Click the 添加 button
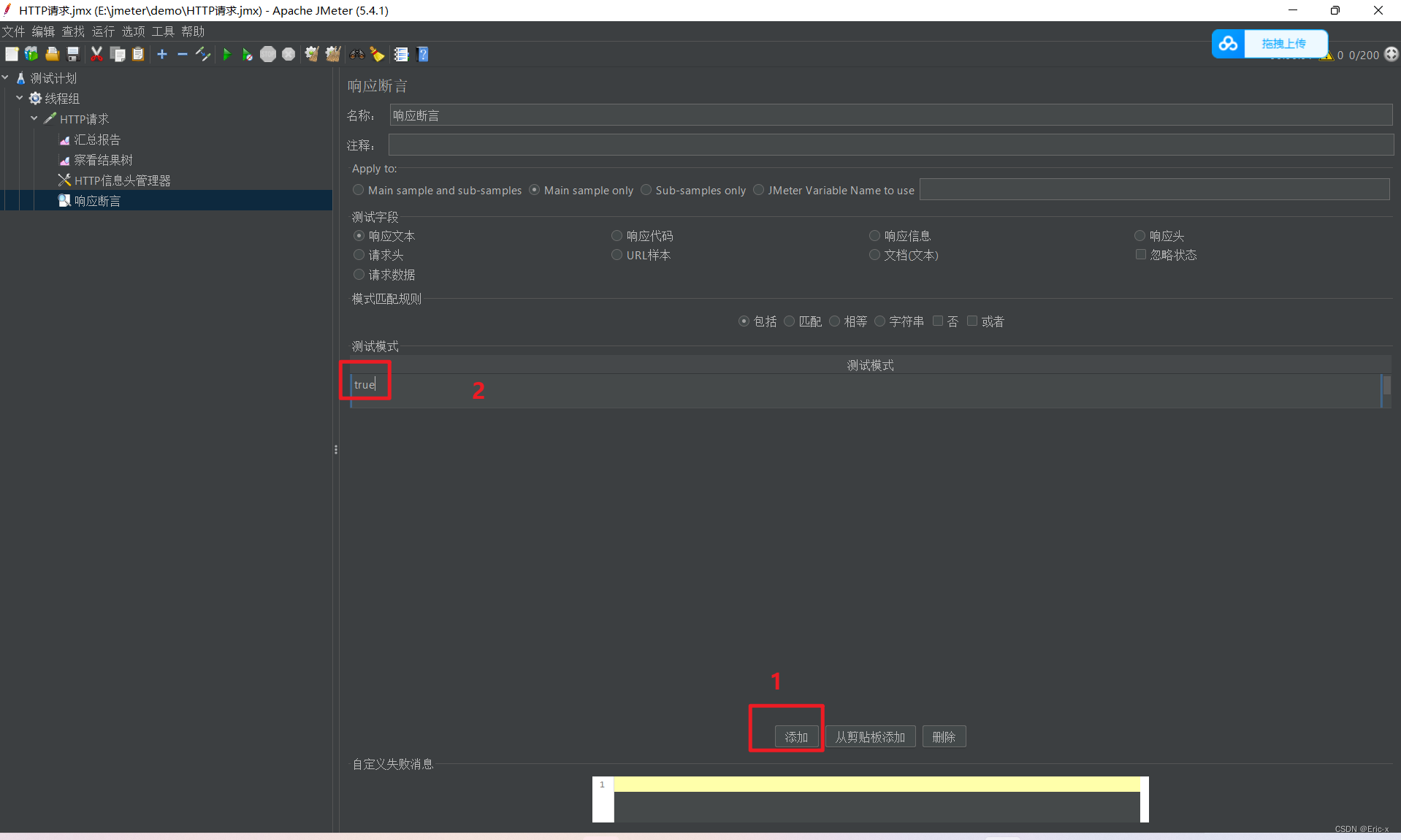Screen dimensions: 1401x840 [x=796, y=737]
